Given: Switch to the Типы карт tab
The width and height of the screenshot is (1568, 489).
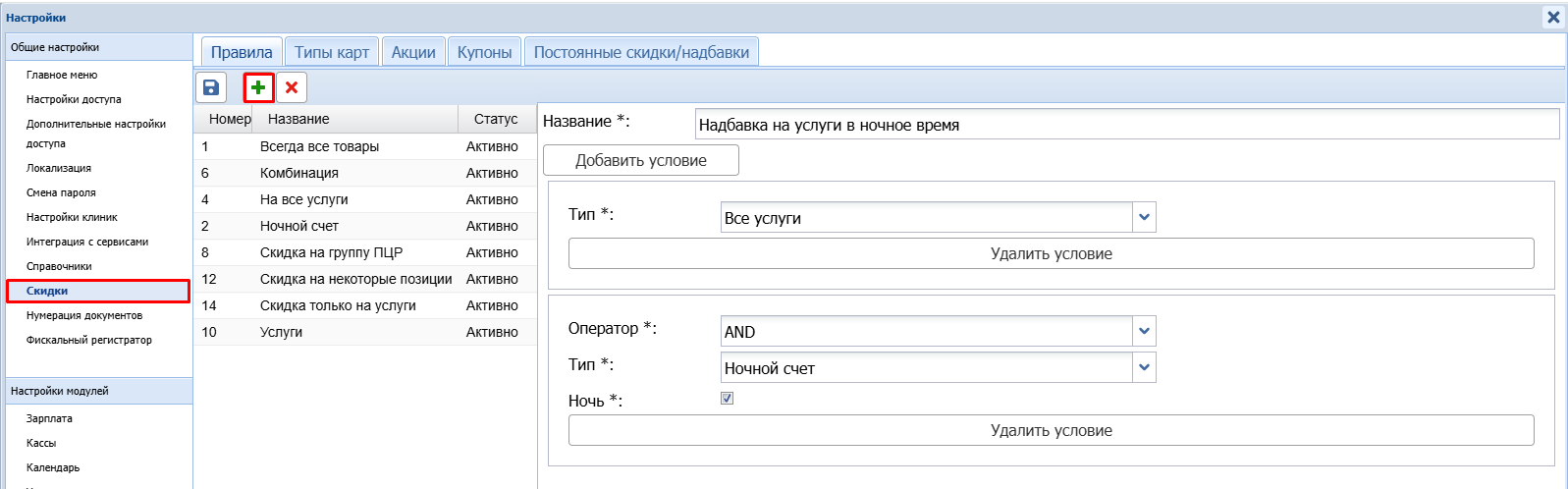Looking at the screenshot, I should pos(332,52).
